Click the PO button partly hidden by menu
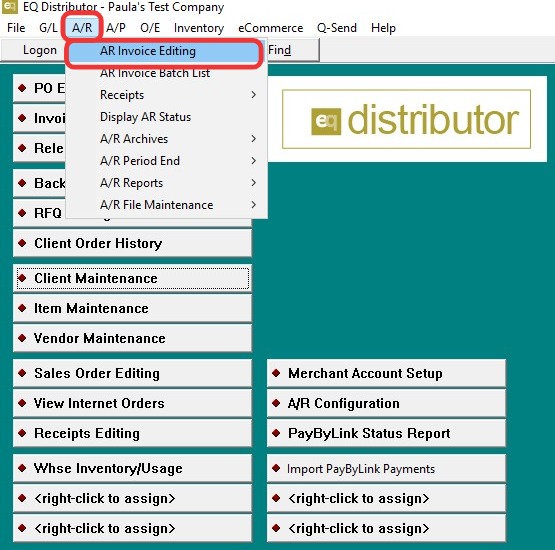 pyautogui.click(x=39, y=88)
